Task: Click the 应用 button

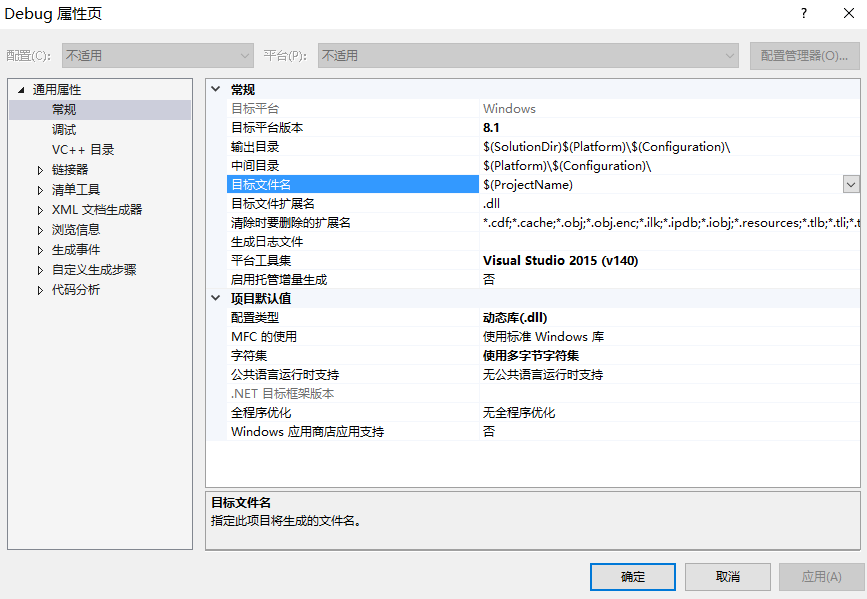Action: click(820, 577)
